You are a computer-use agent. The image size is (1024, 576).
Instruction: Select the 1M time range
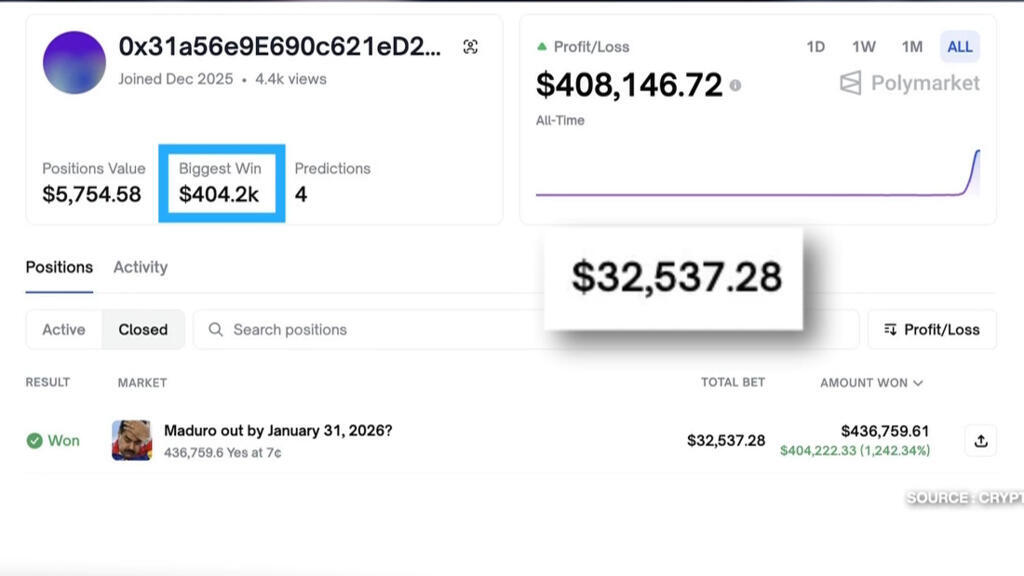click(912, 47)
